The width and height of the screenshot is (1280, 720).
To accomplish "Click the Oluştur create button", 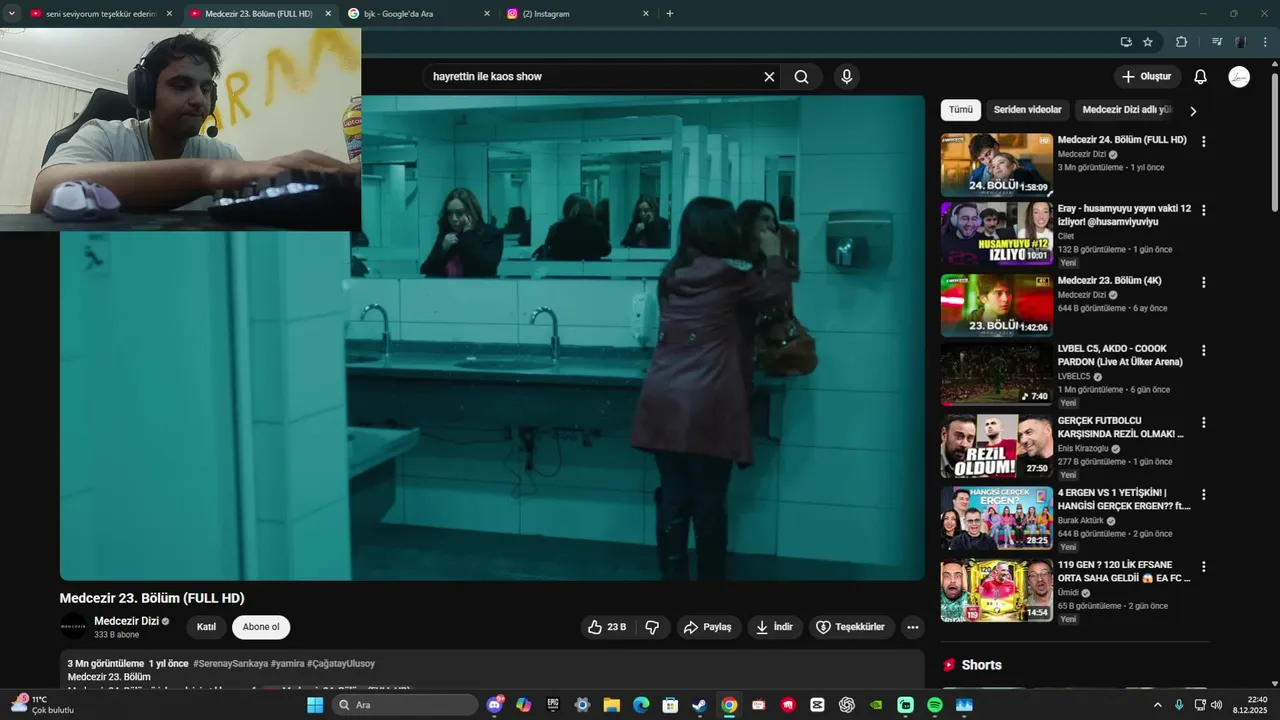I will [1148, 77].
